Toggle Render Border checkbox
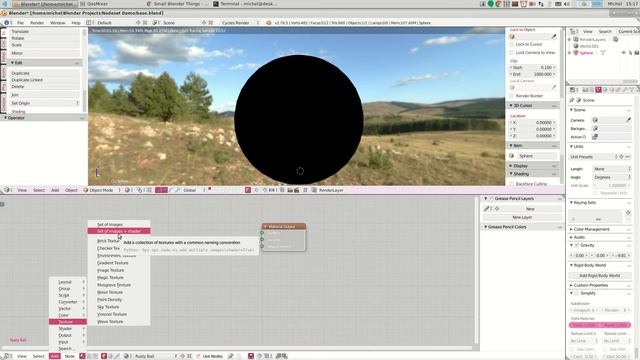This screenshot has width=640, height=360. coord(512,96)
